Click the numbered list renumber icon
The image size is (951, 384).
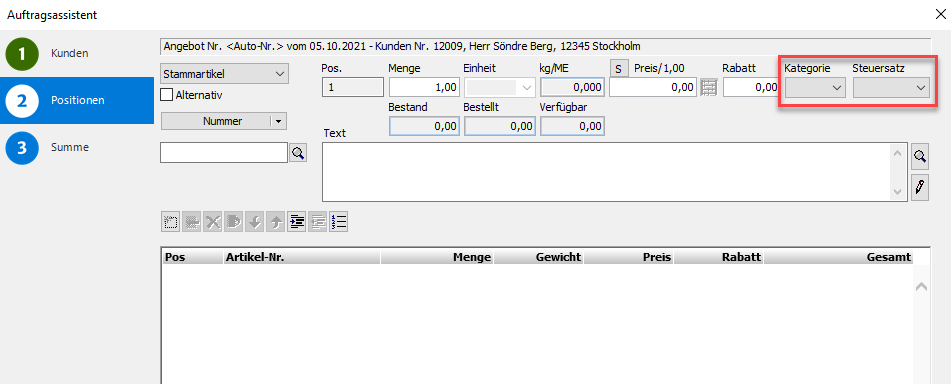point(338,222)
